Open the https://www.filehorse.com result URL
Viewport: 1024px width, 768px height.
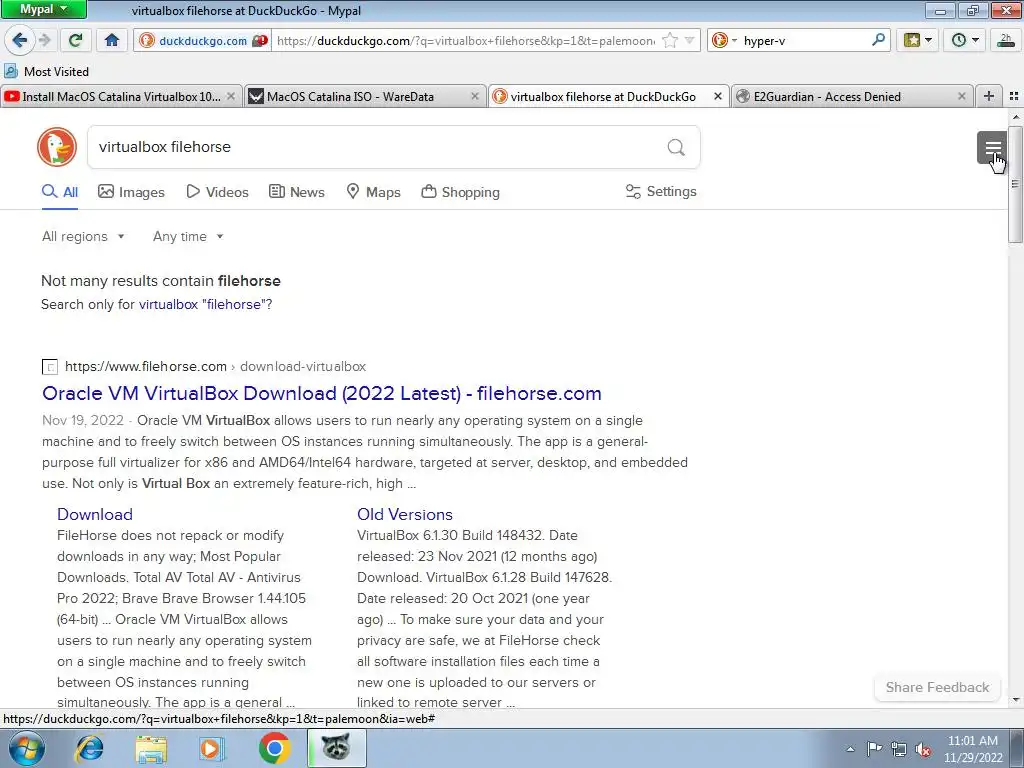tap(146, 366)
